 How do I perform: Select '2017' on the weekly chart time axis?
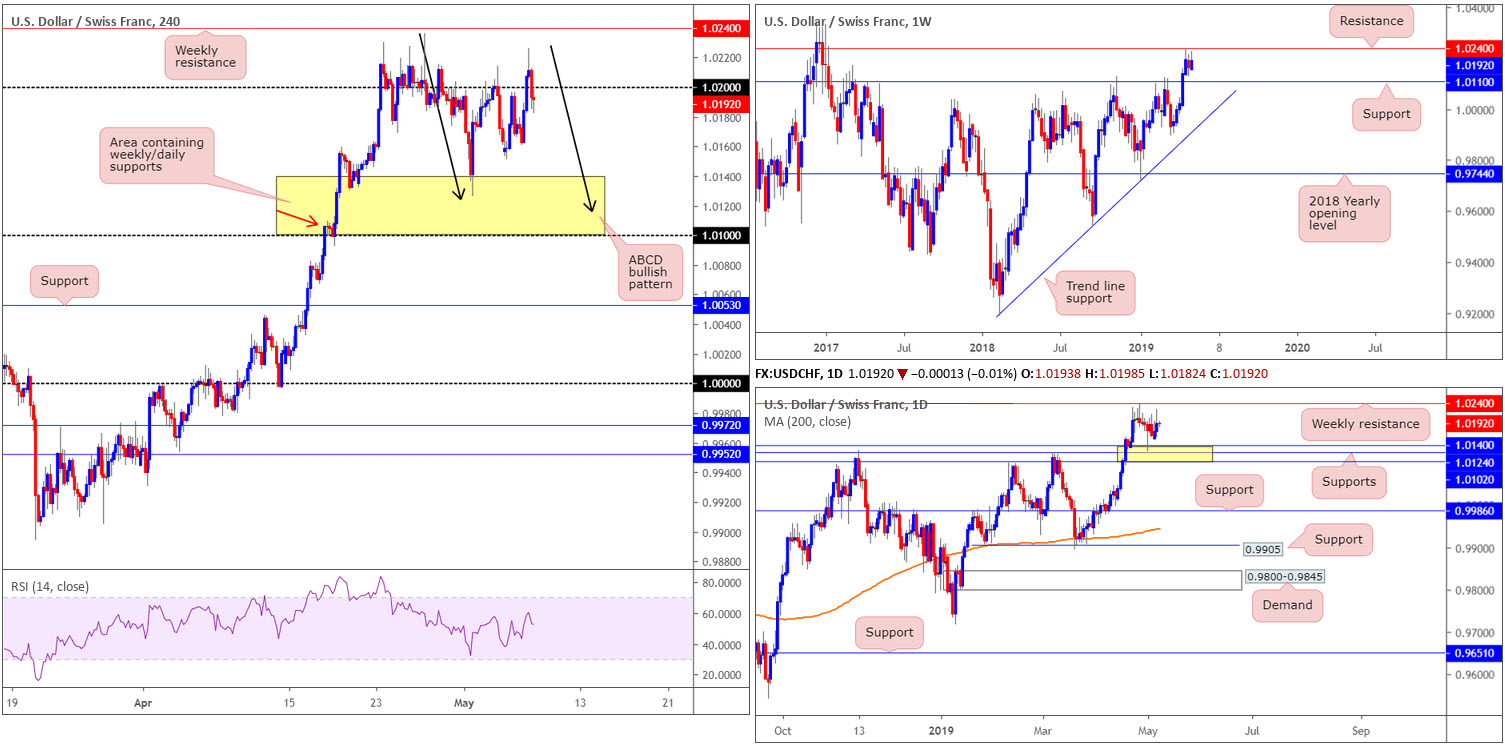click(x=825, y=348)
